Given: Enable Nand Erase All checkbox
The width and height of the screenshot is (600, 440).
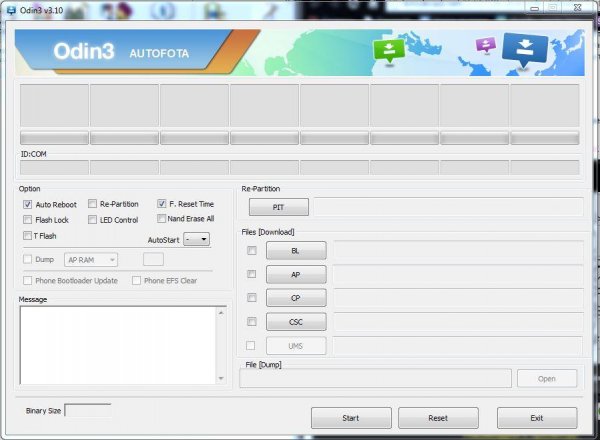Looking at the screenshot, I should (x=161, y=218).
